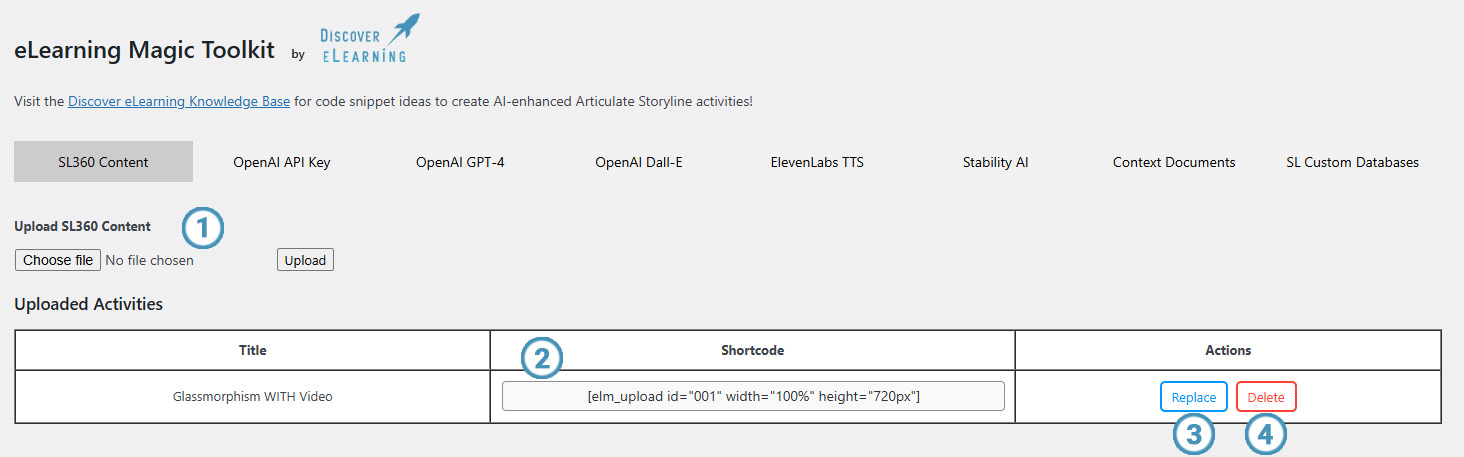1464x457 pixels.
Task: Click the numbered marker 3 circle
Action: coord(1194,435)
